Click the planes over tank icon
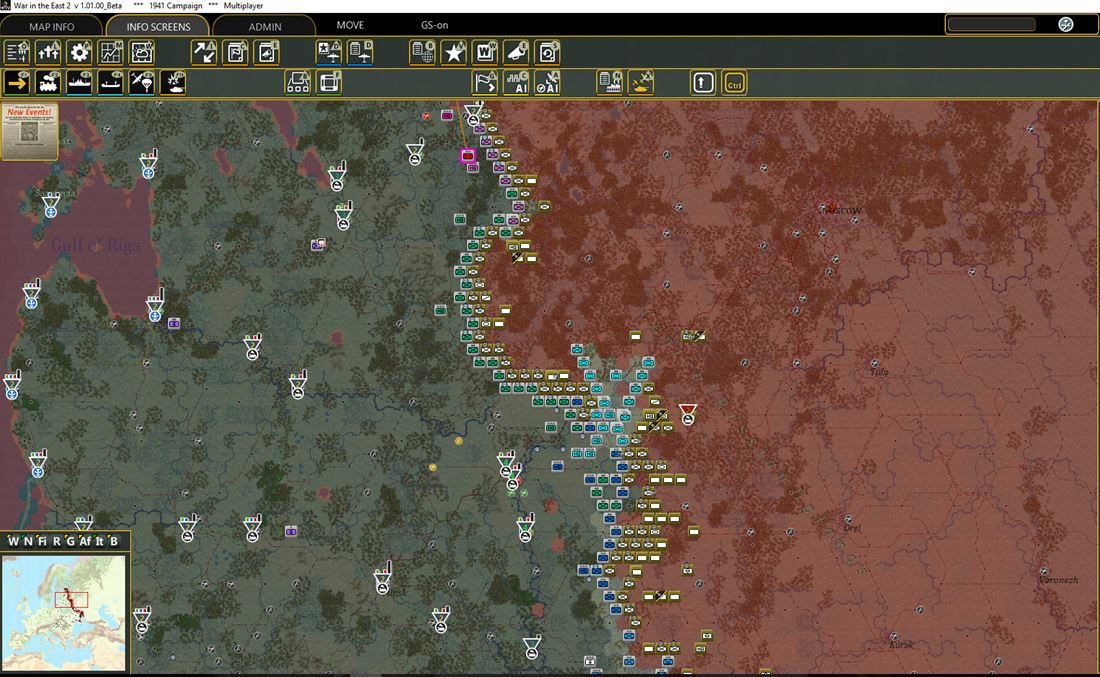Image resolution: width=1100 pixels, height=677 pixels. [641, 83]
